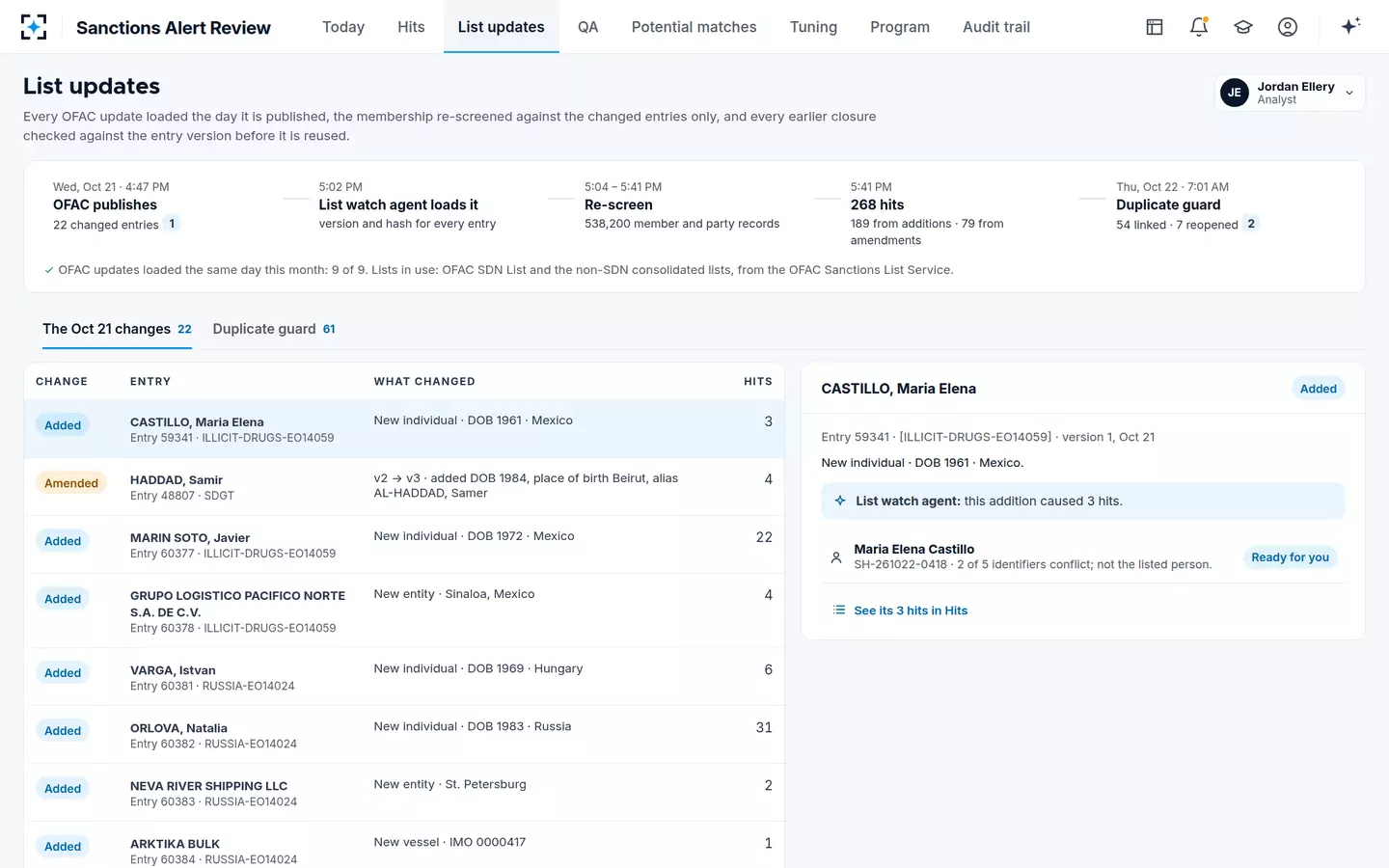Select the VARGA, Istvan entry
The height and width of the screenshot is (868, 1389).
click(404, 677)
